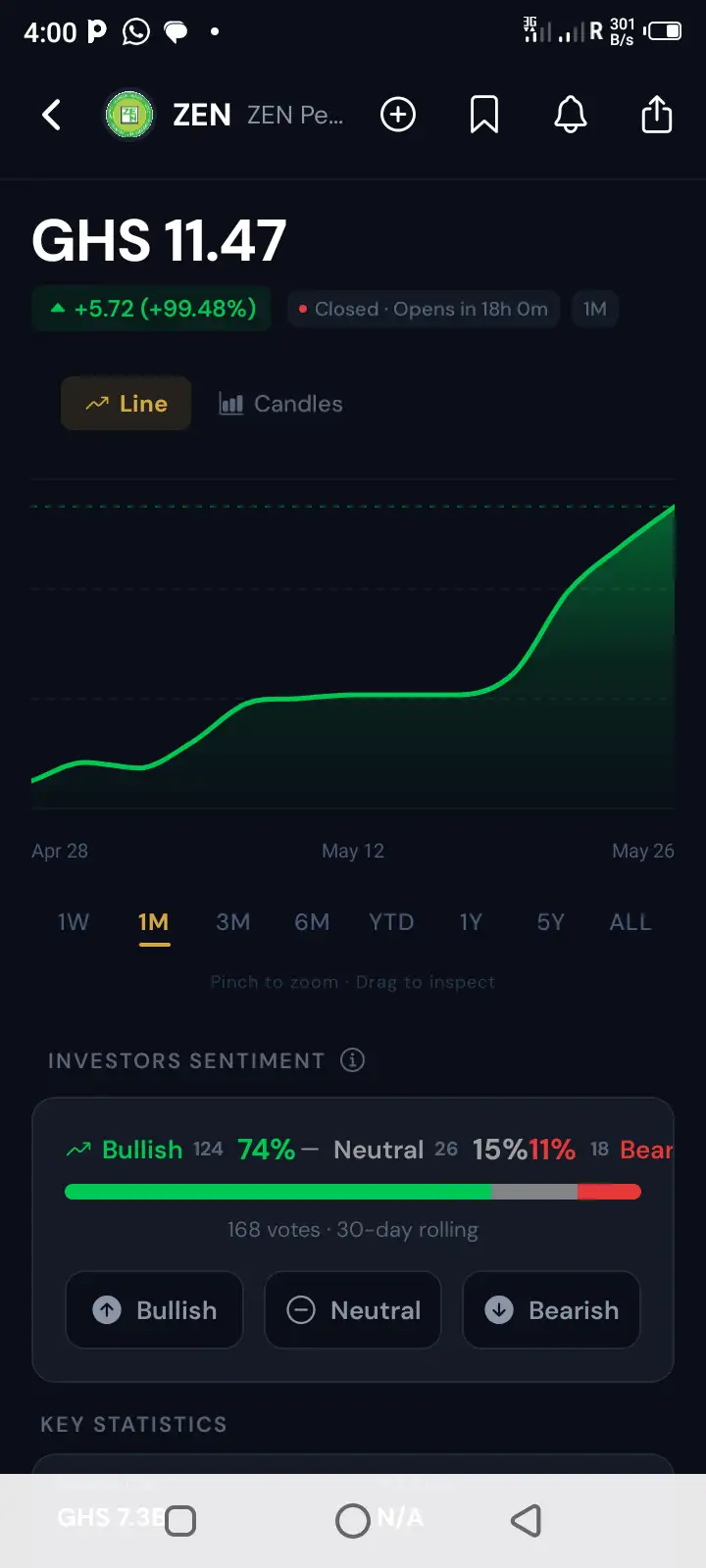Image resolution: width=706 pixels, height=1568 pixels.
Task: Click the sentiment vote progress bar
Action: click(x=353, y=1192)
